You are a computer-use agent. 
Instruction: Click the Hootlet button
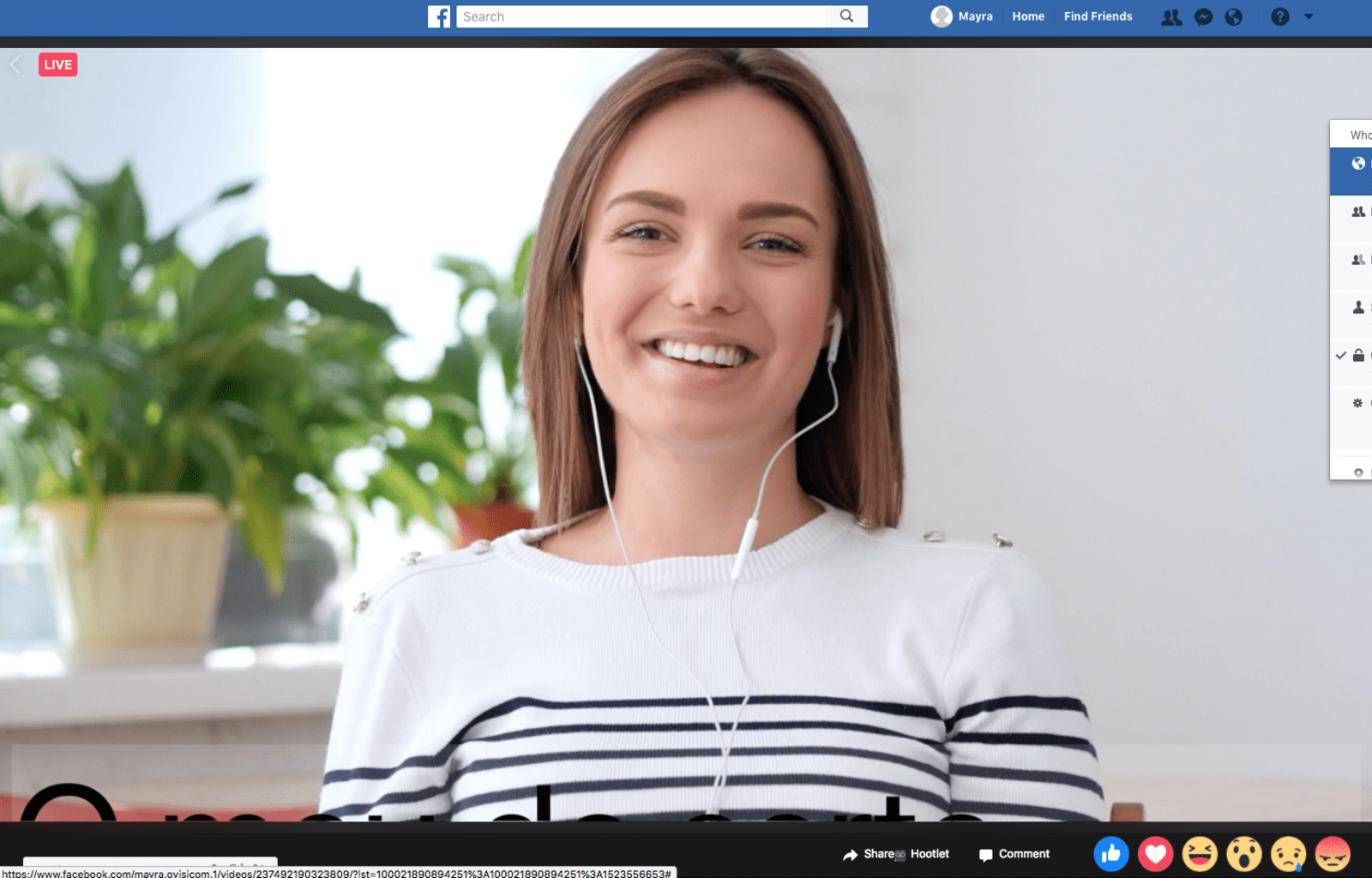point(922,854)
